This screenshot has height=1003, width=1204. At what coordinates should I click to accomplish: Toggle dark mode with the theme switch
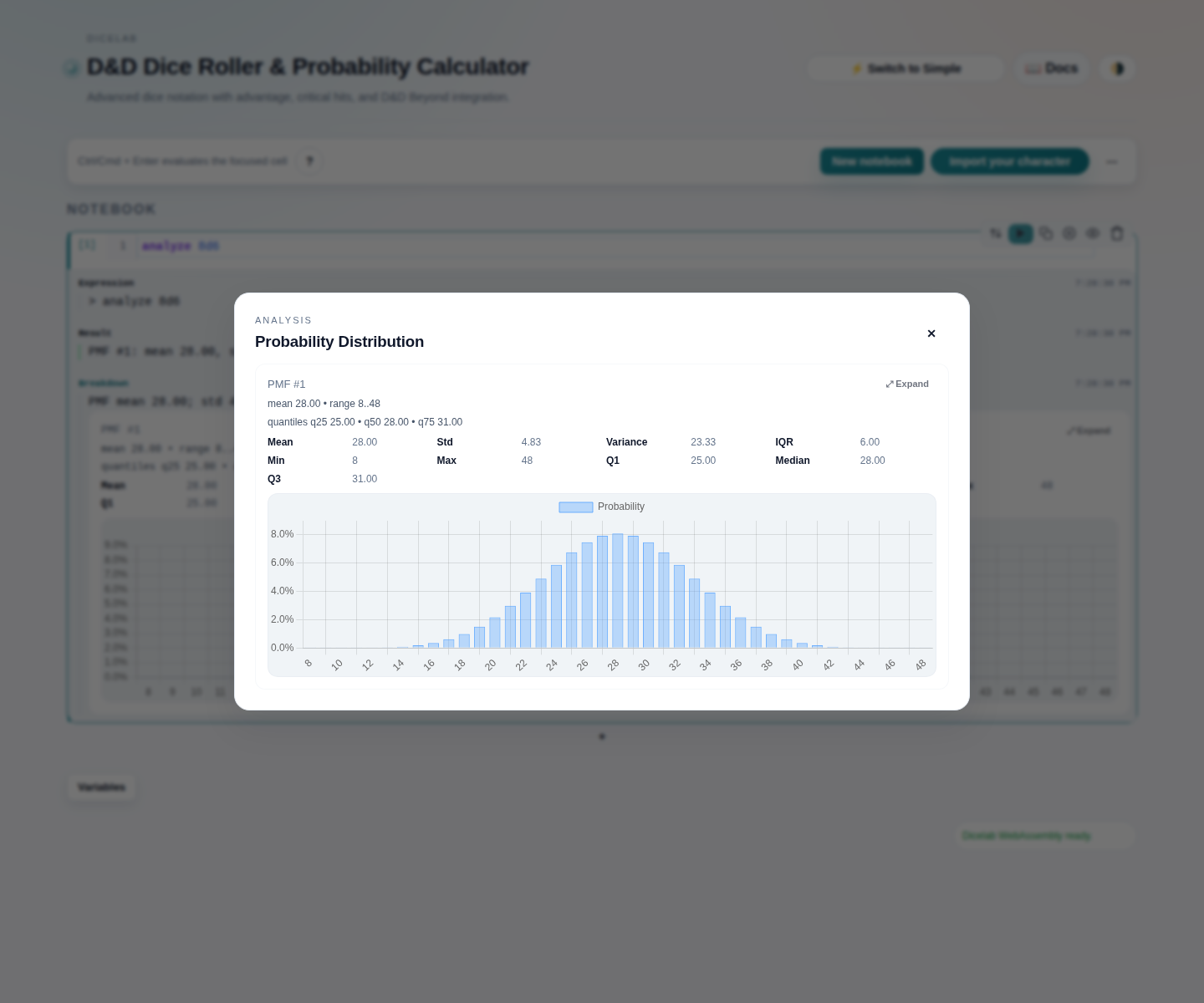pyautogui.click(x=1117, y=68)
